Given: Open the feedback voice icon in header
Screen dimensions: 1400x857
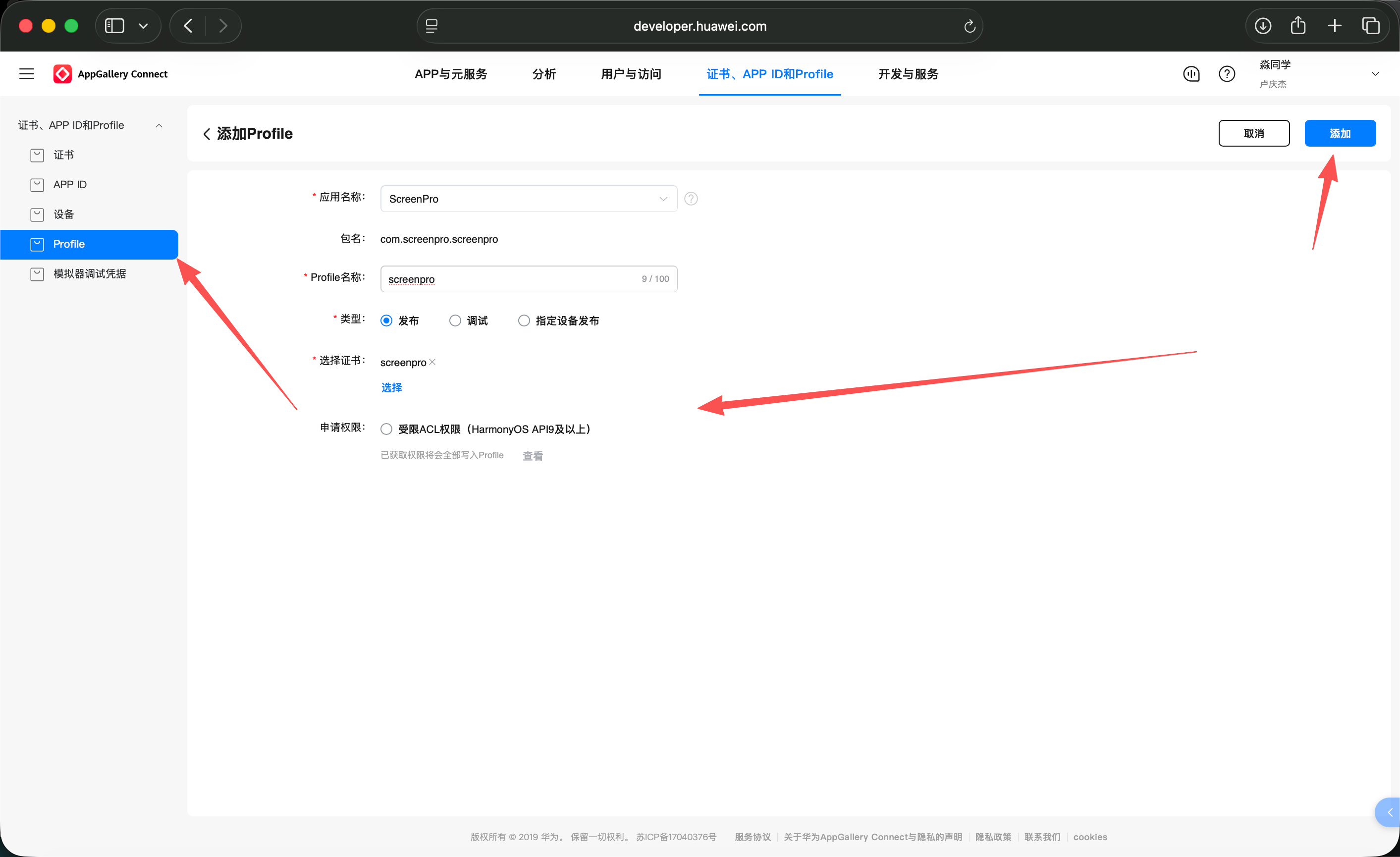Looking at the screenshot, I should tap(1191, 74).
